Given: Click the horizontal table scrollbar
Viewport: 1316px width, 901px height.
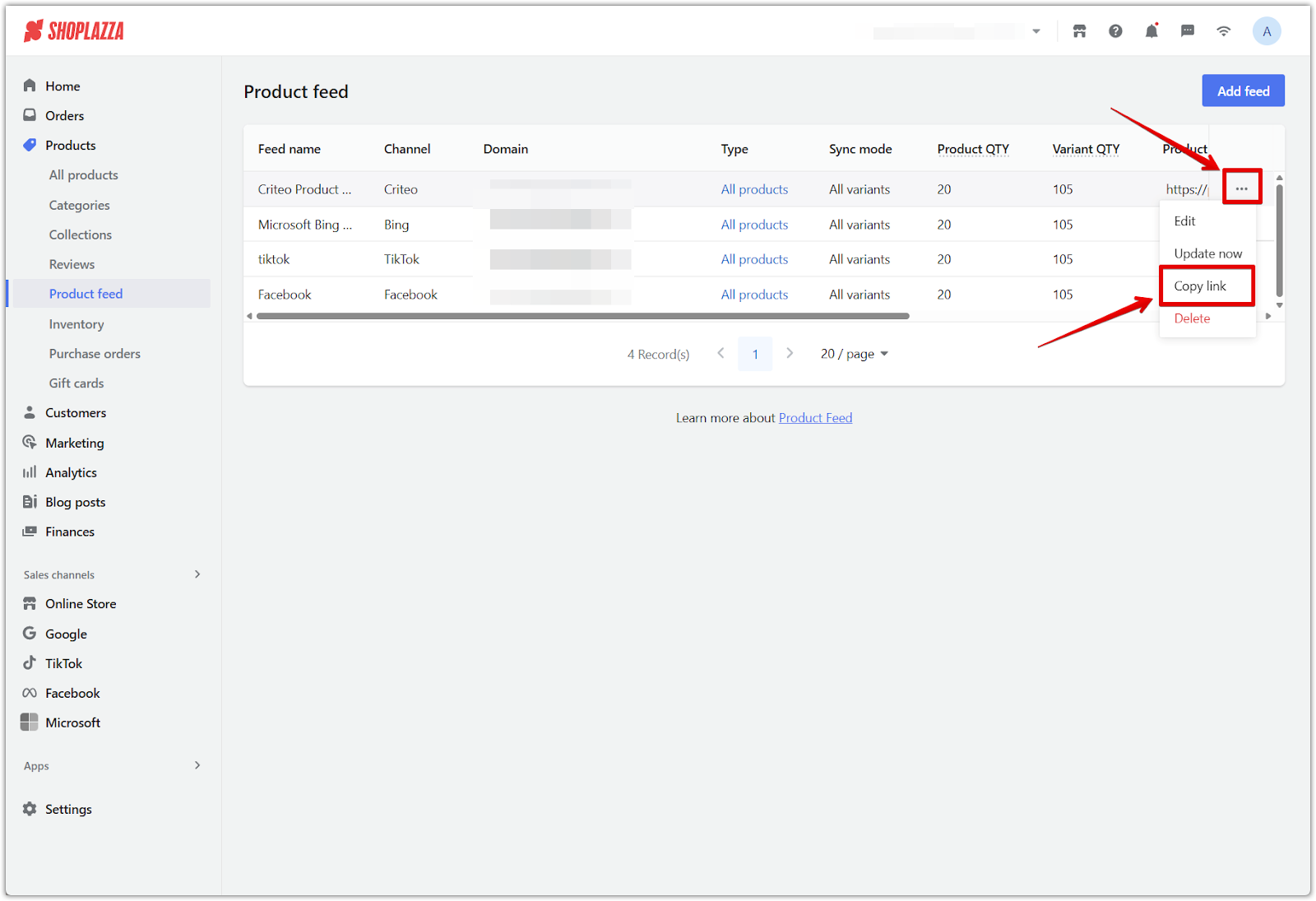Looking at the screenshot, I should point(582,316).
